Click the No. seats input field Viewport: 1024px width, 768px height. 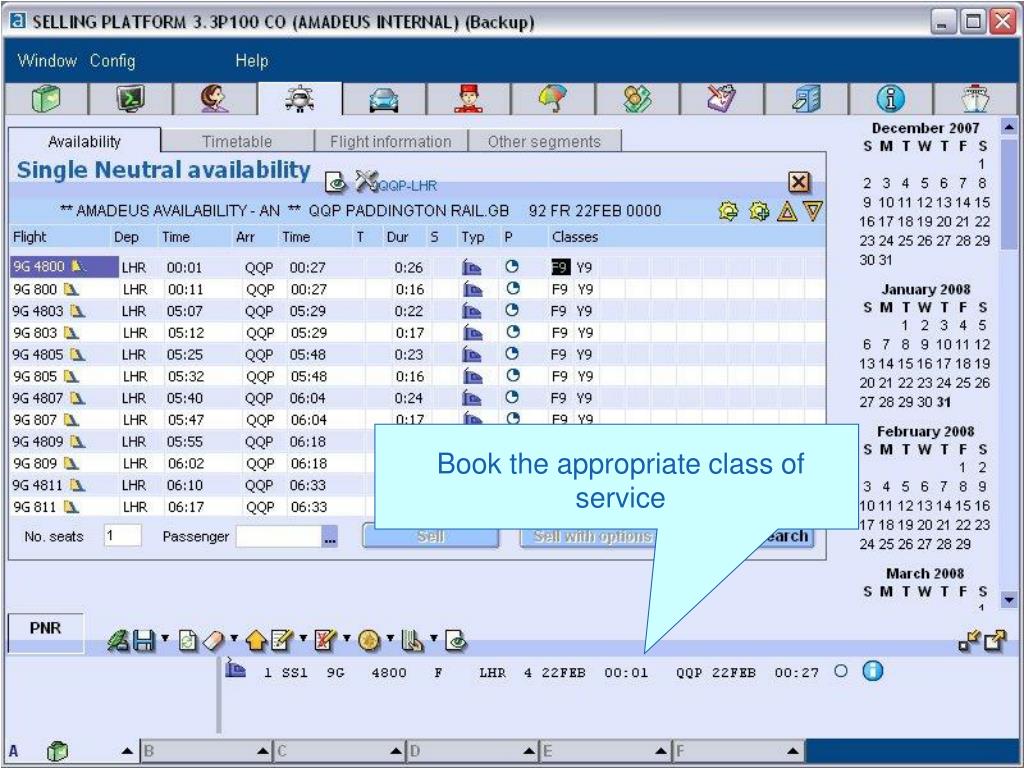[123, 536]
